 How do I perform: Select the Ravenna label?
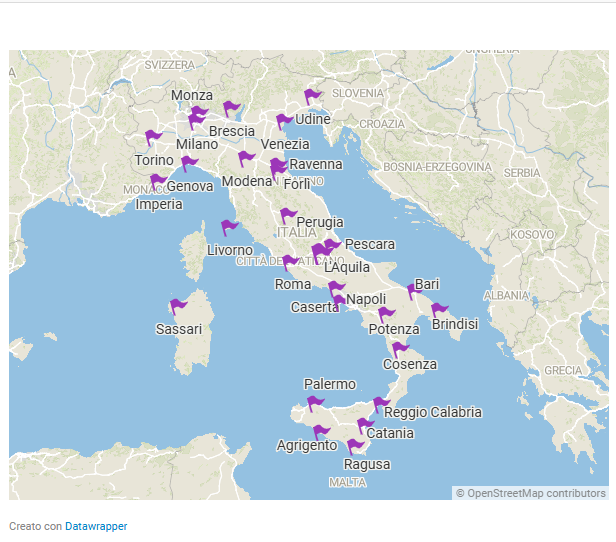pyautogui.click(x=316, y=164)
